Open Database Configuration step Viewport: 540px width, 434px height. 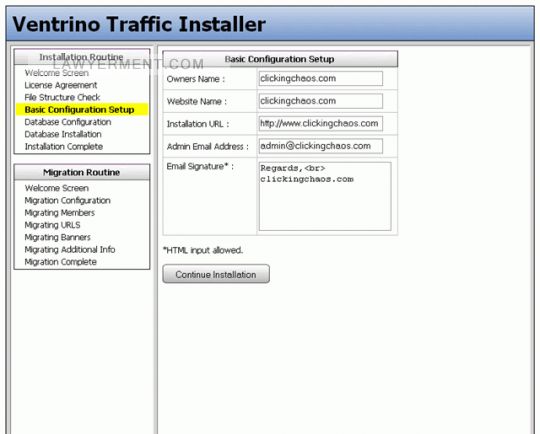point(68,122)
